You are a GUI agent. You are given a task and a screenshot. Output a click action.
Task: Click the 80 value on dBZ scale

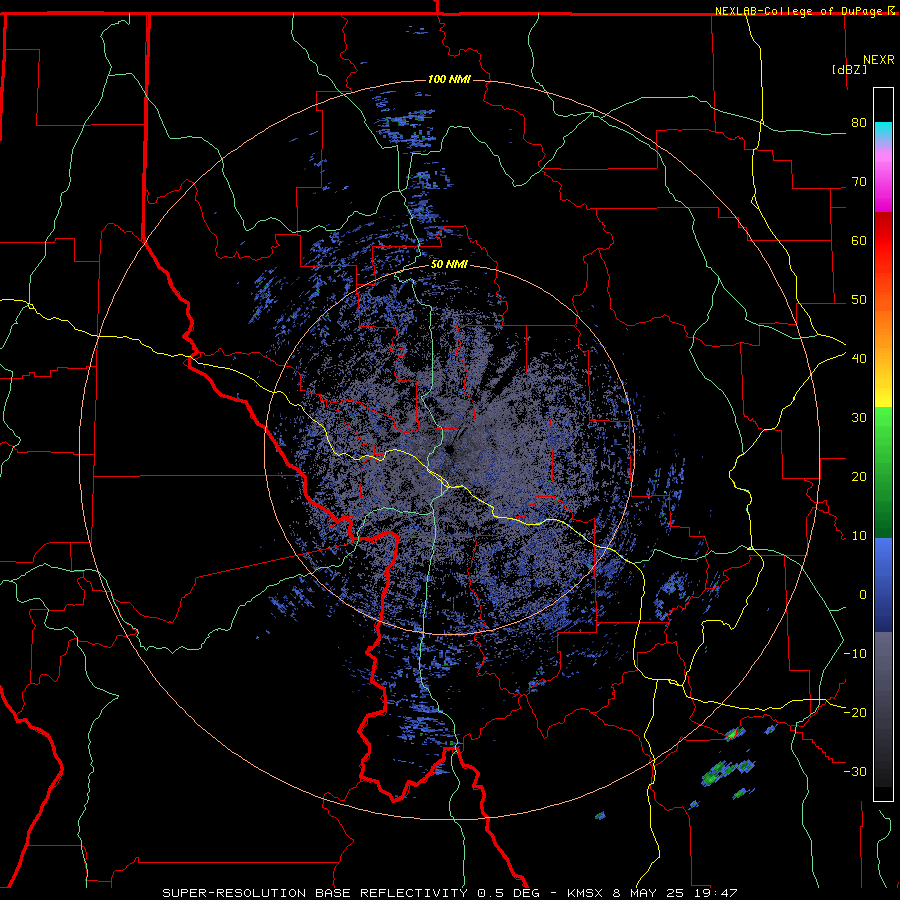tap(859, 123)
